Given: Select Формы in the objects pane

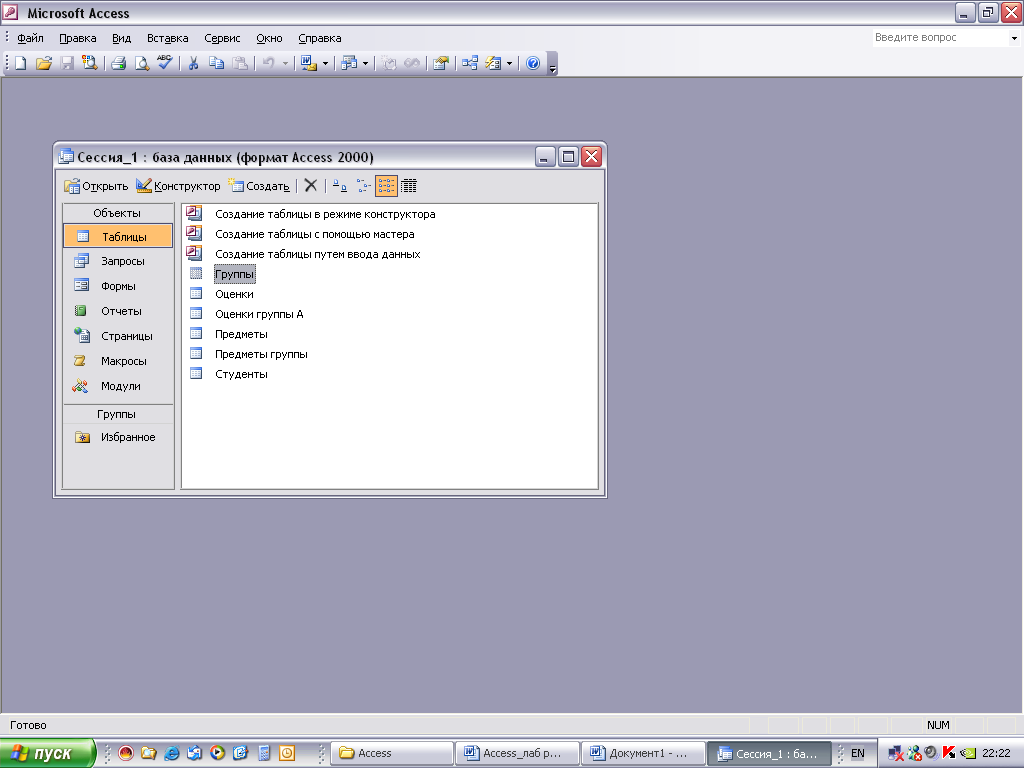Looking at the screenshot, I should [118, 286].
